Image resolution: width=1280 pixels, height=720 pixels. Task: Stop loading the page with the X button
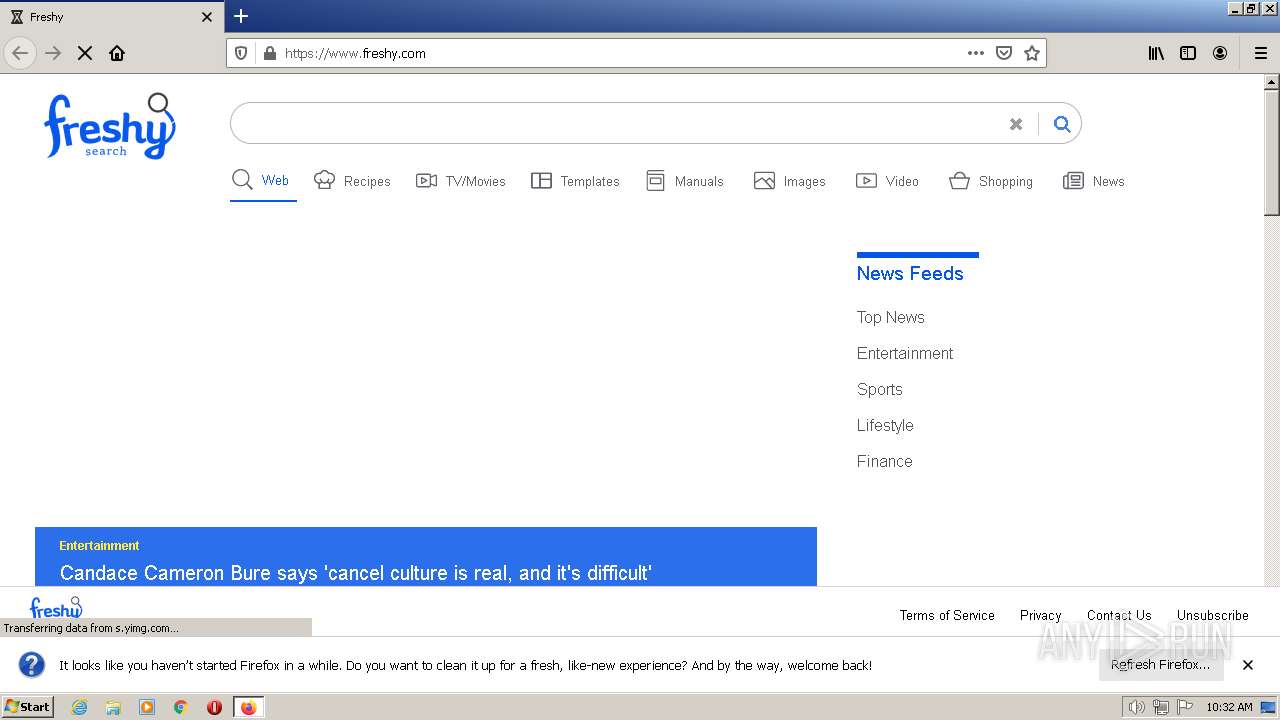85,53
